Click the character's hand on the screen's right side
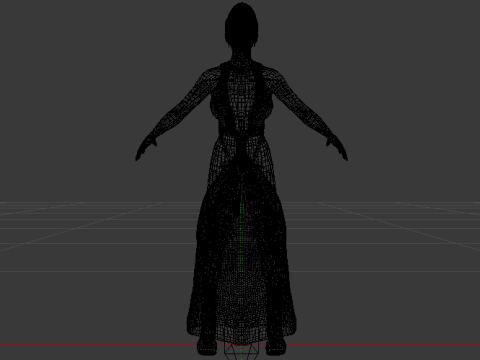480x360 pixels. pos(337,147)
